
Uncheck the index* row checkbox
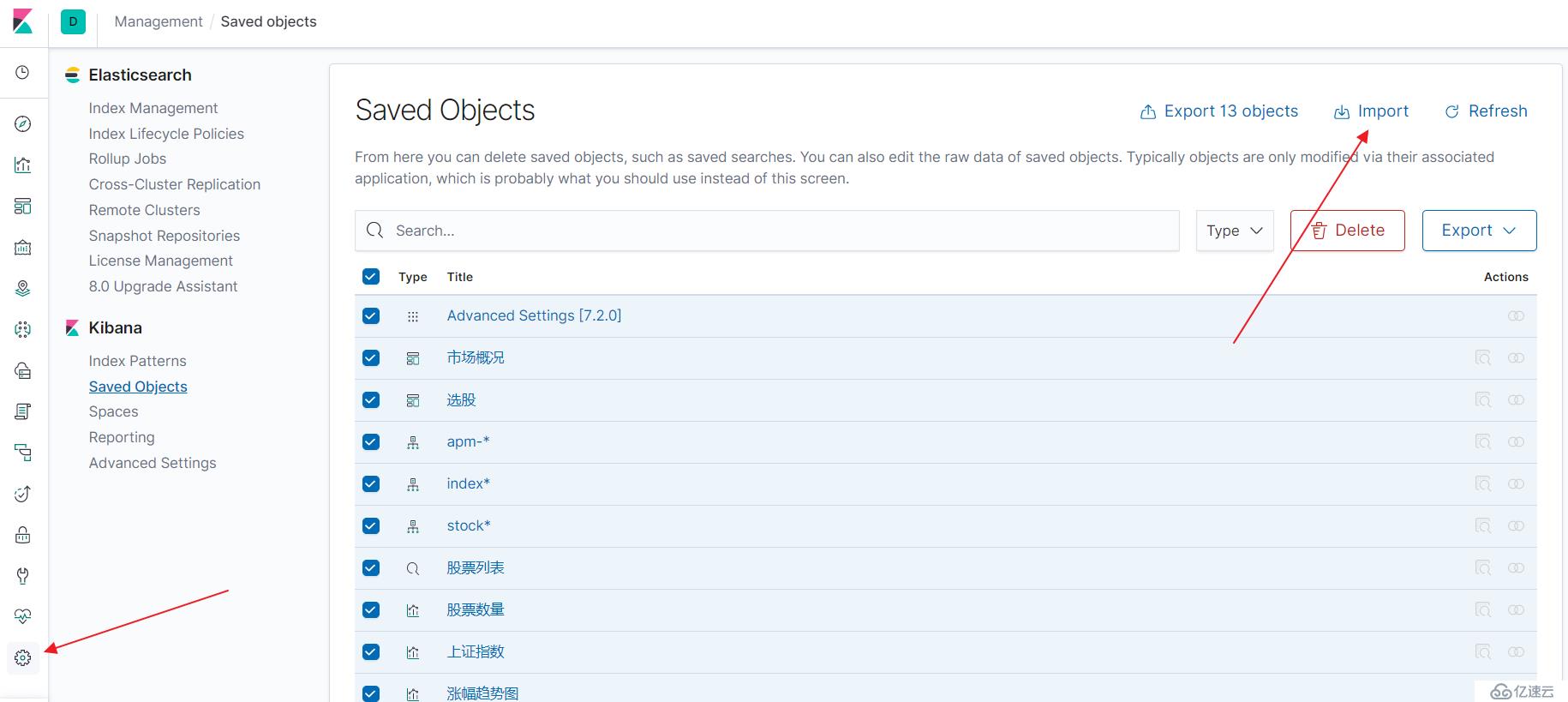coord(371,483)
